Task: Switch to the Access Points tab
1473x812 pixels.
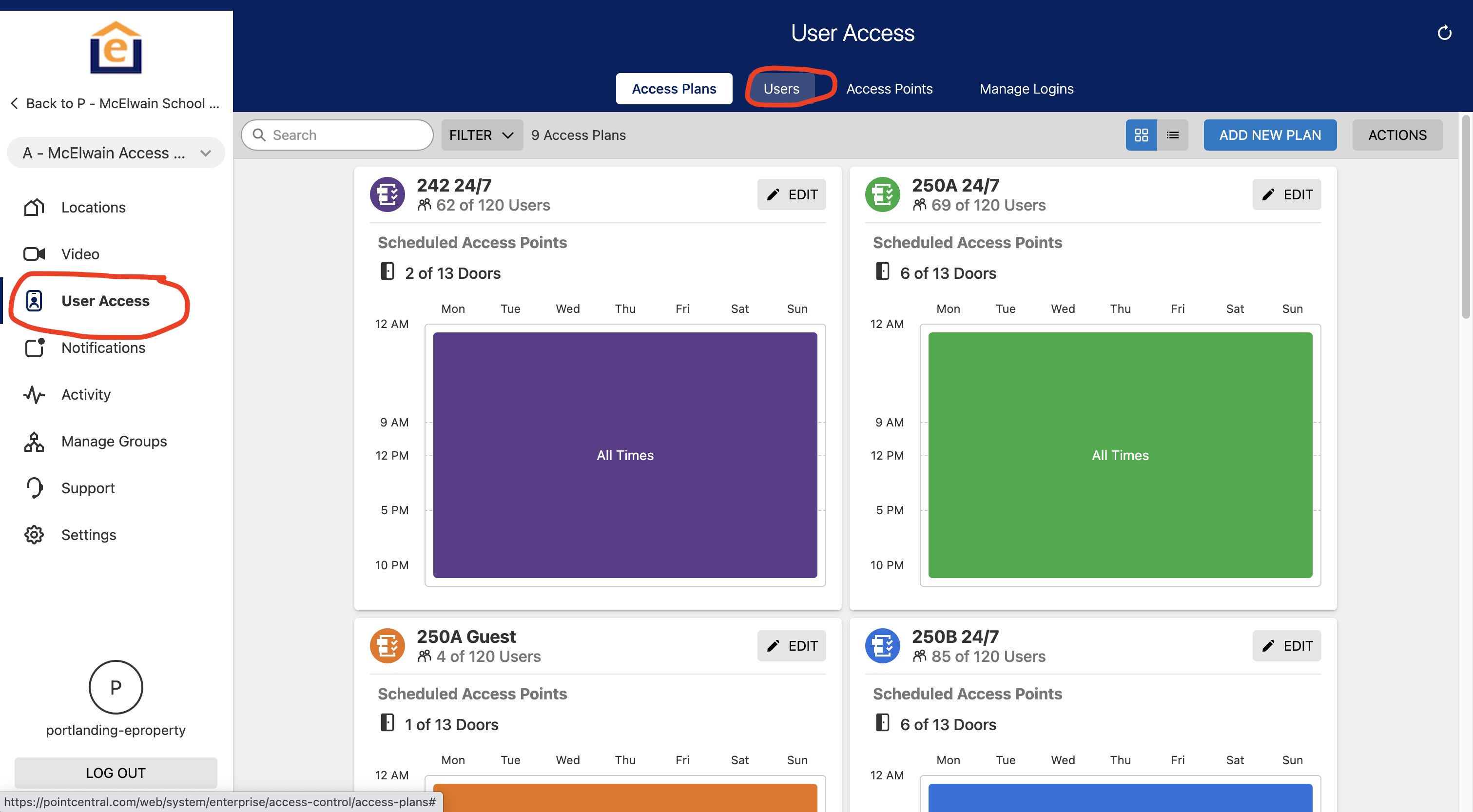Action: coord(889,89)
